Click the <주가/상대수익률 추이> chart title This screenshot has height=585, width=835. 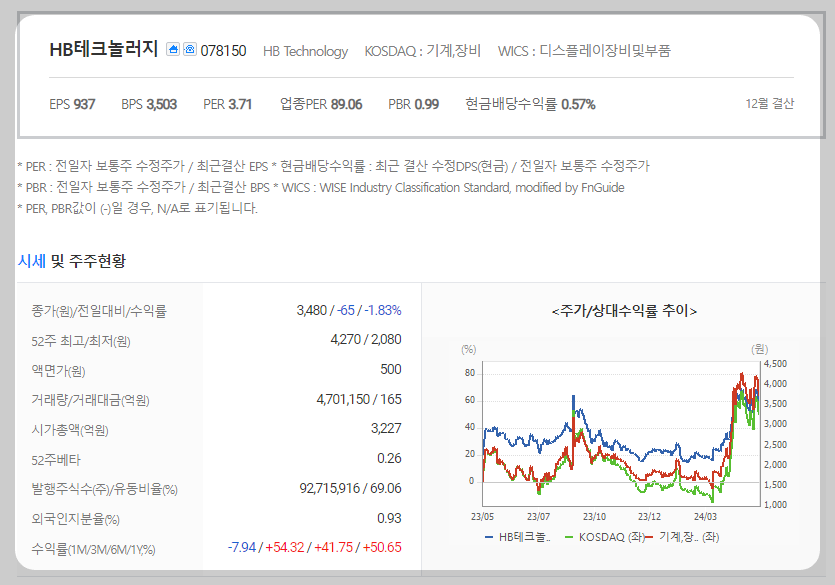pos(624,310)
